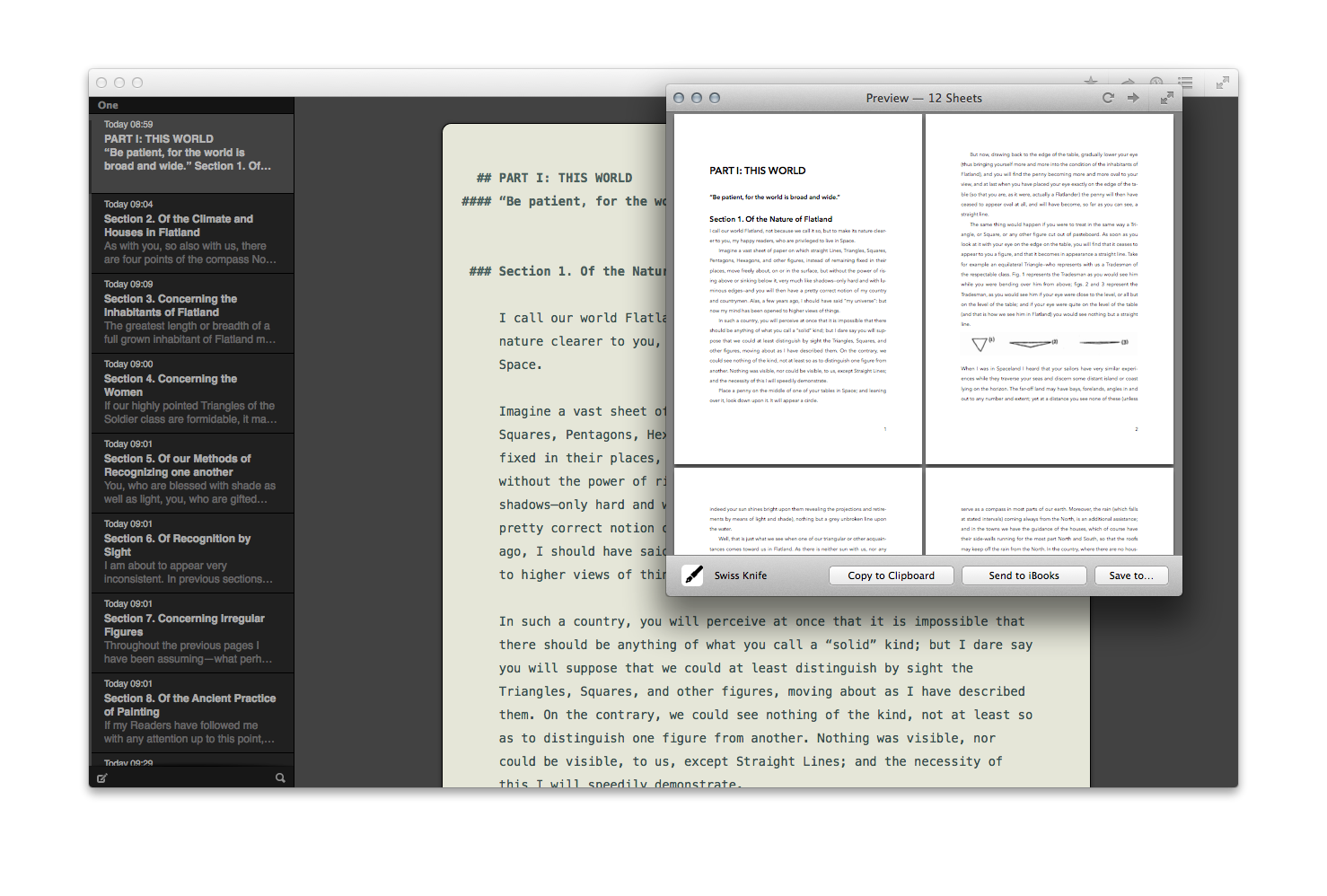Click the "One" group header in sidebar
The image size is (1327, 896).
[192, 105]
